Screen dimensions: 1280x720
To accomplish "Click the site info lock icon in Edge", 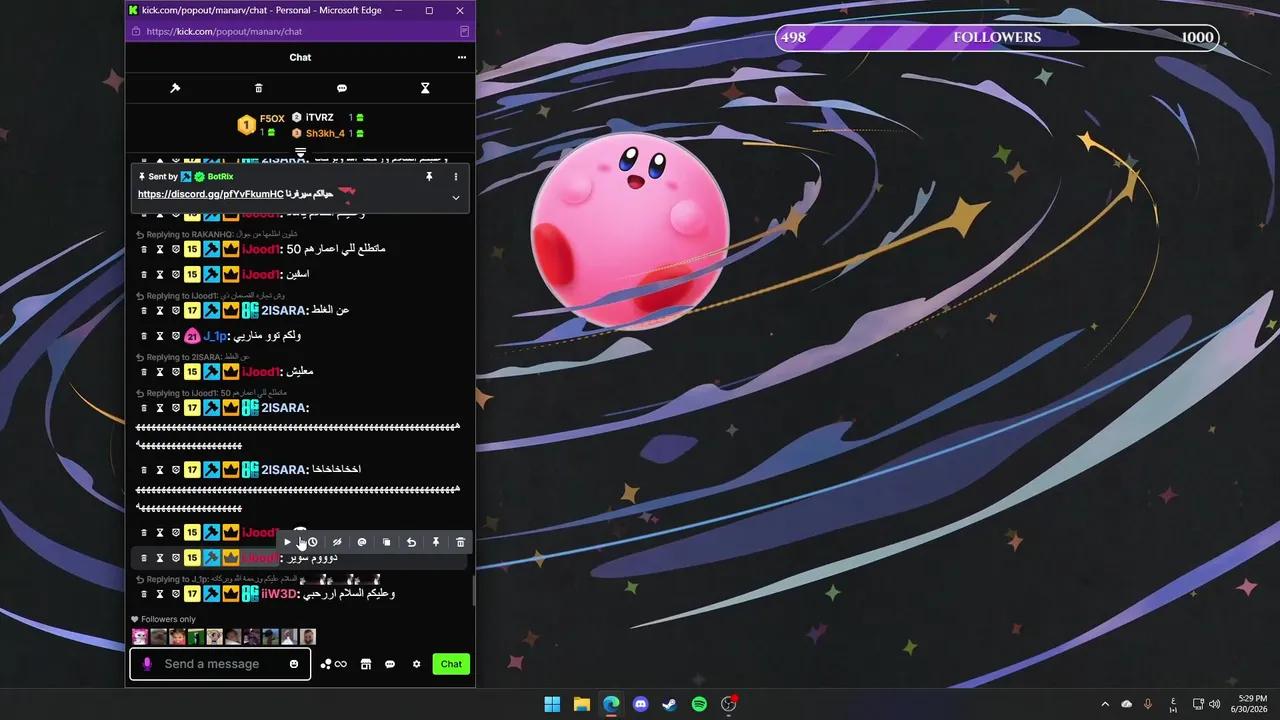I will (x=136, y=32).
